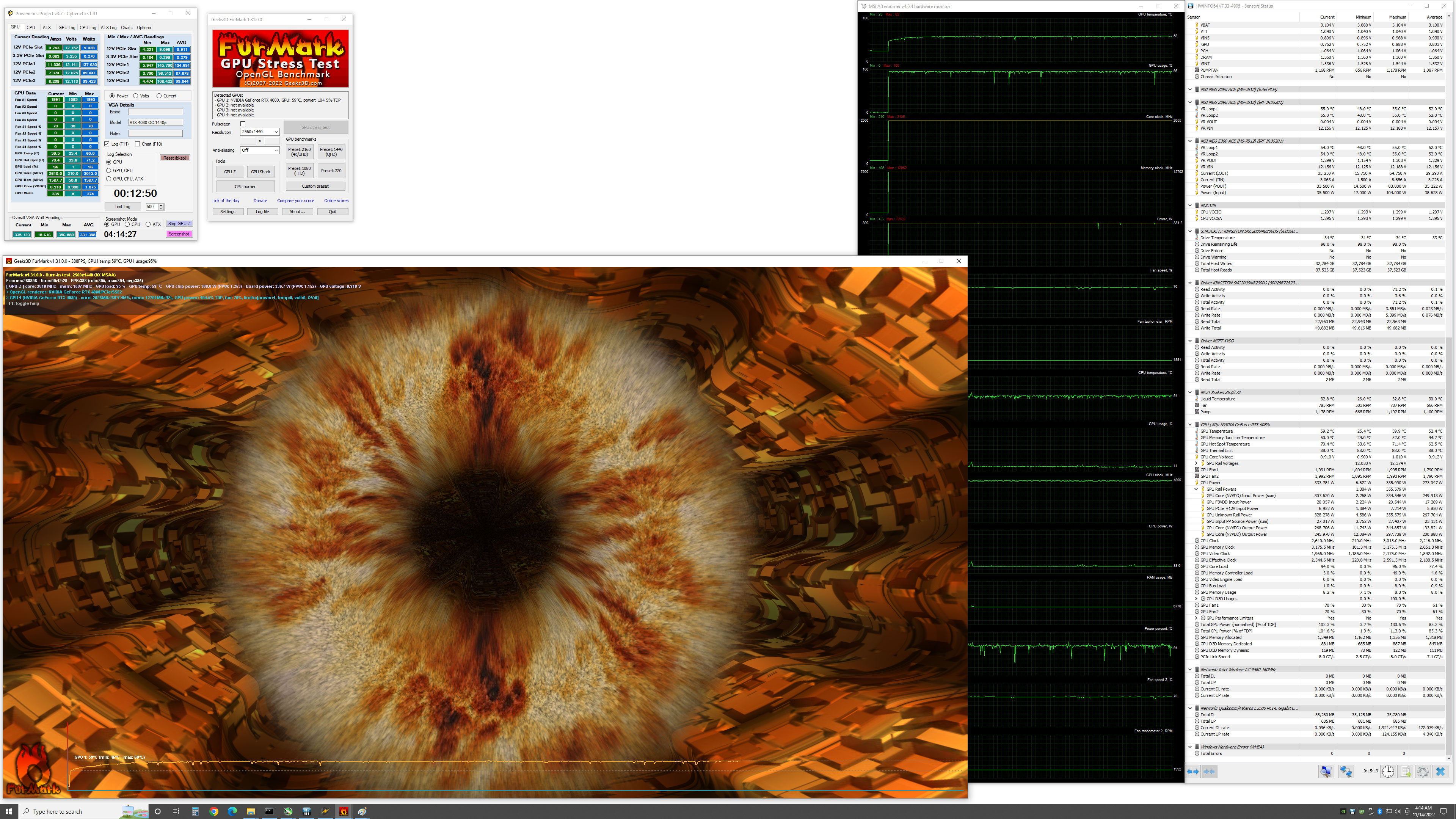Collapse S.M.A.R.T. Kingston sensor group
The image size is (1456, 819).
(x=1190, y=231)
